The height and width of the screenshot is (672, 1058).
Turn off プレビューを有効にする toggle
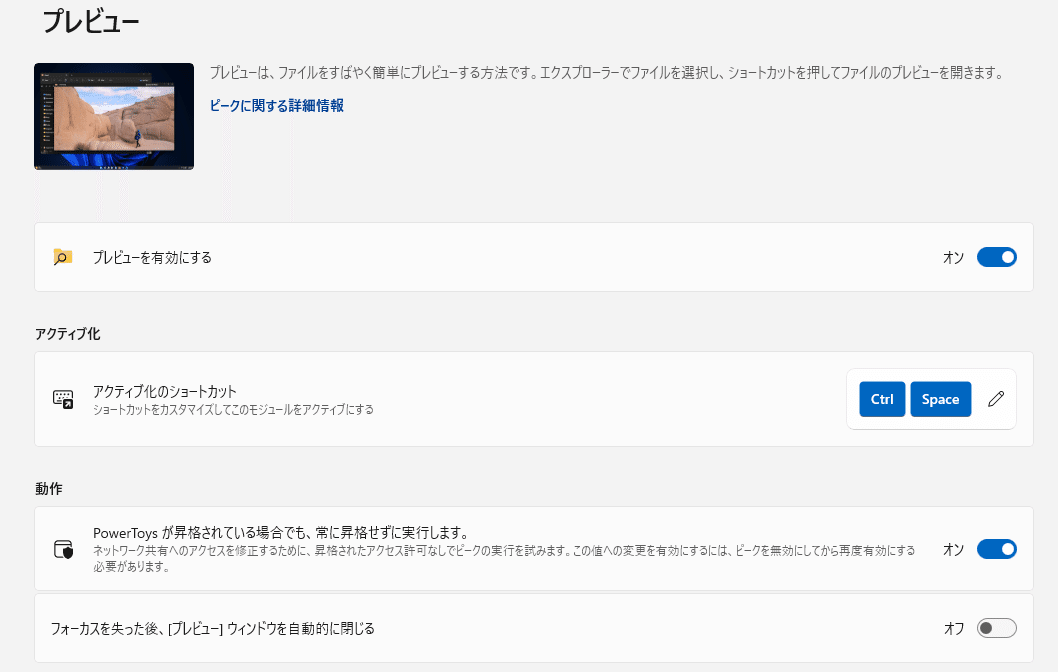coord(996,257)
